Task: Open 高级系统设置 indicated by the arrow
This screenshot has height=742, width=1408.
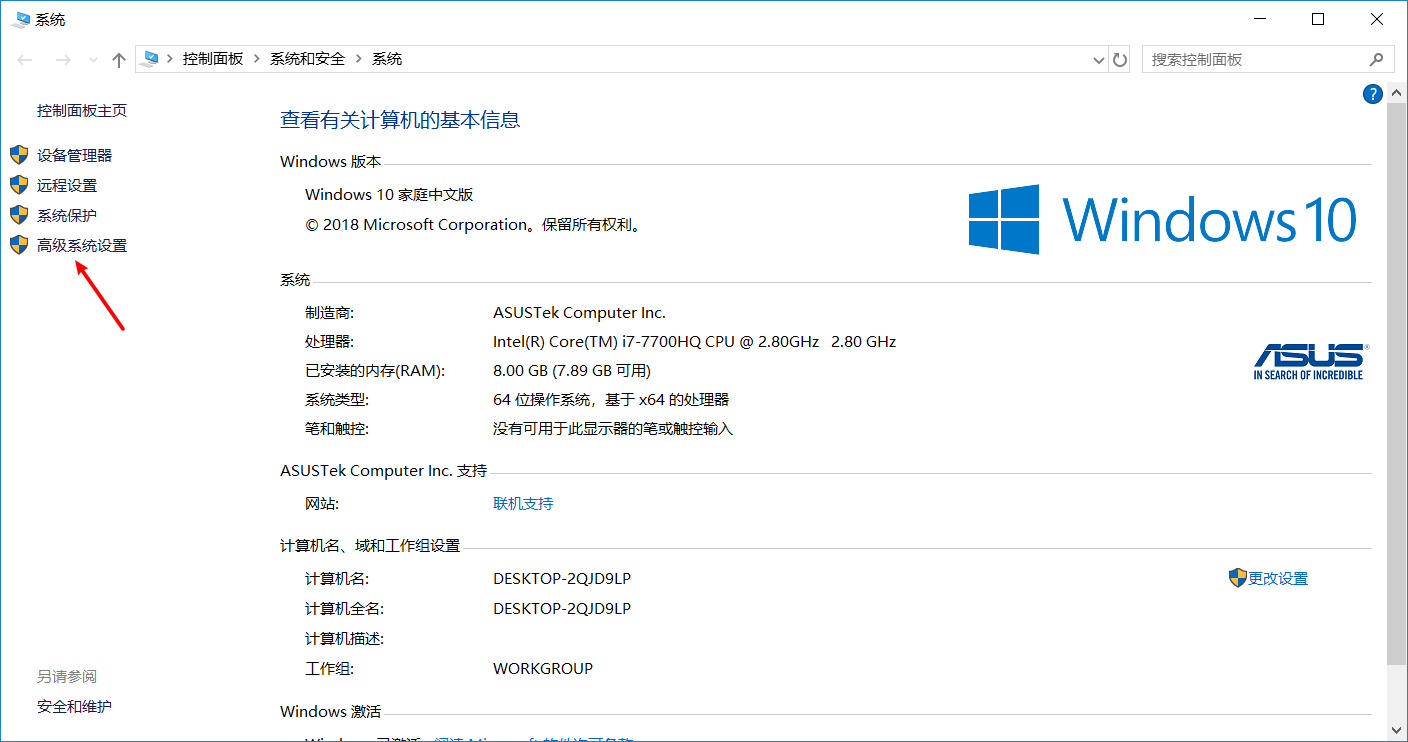Action: pyautogui.click(x=81, y=245)
